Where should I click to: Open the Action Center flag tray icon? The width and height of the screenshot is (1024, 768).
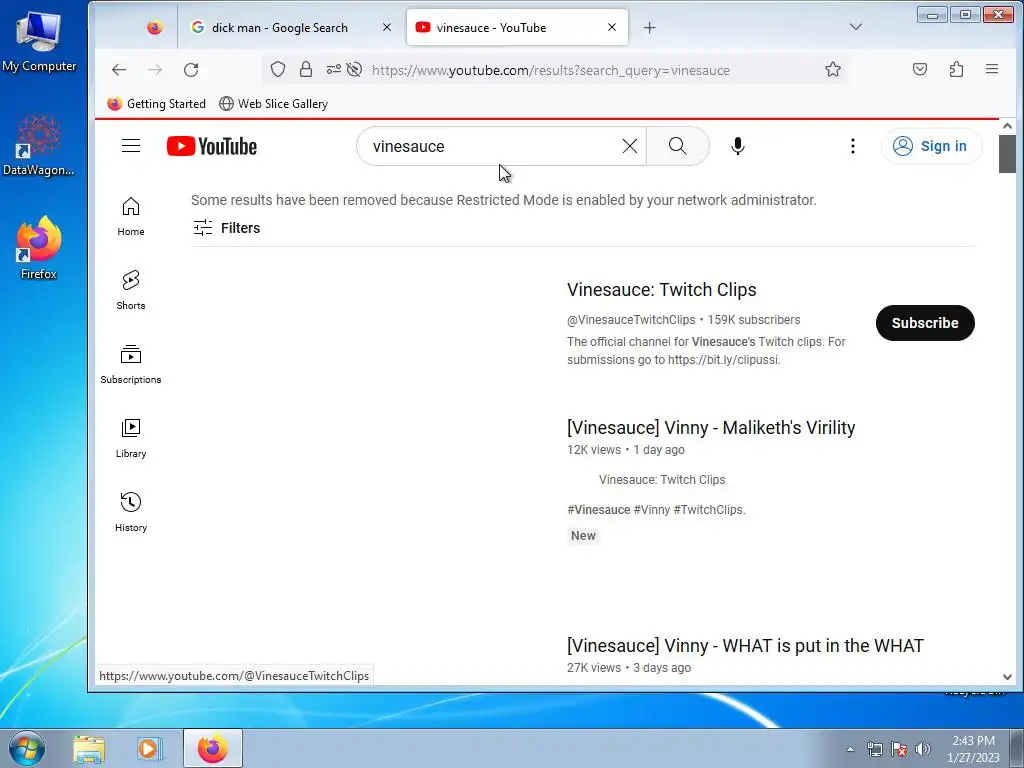[x=899, y=749]
